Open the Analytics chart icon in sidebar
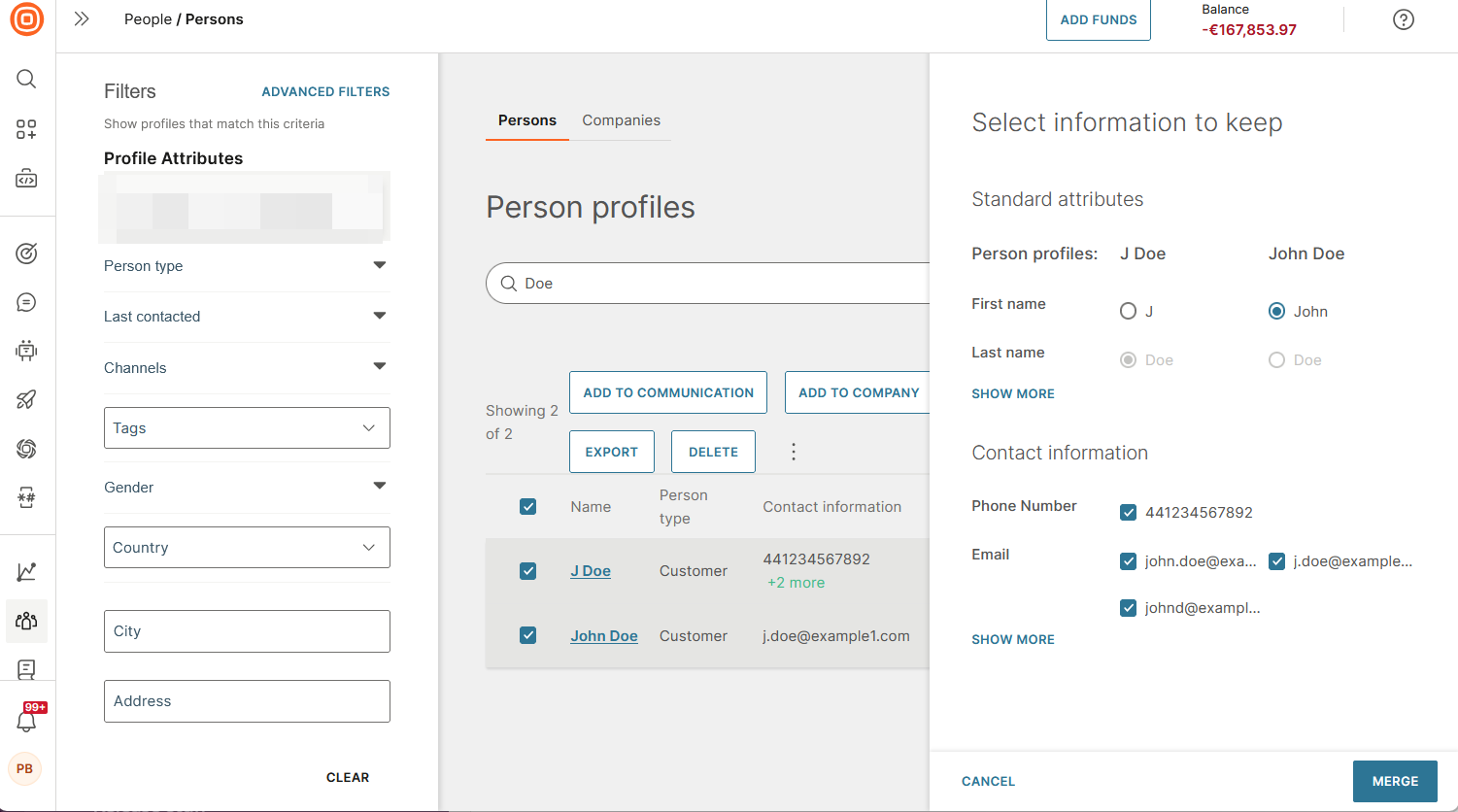Viewport: 1458px width, 812px height. pyautogui.click(x=26, y=571)
